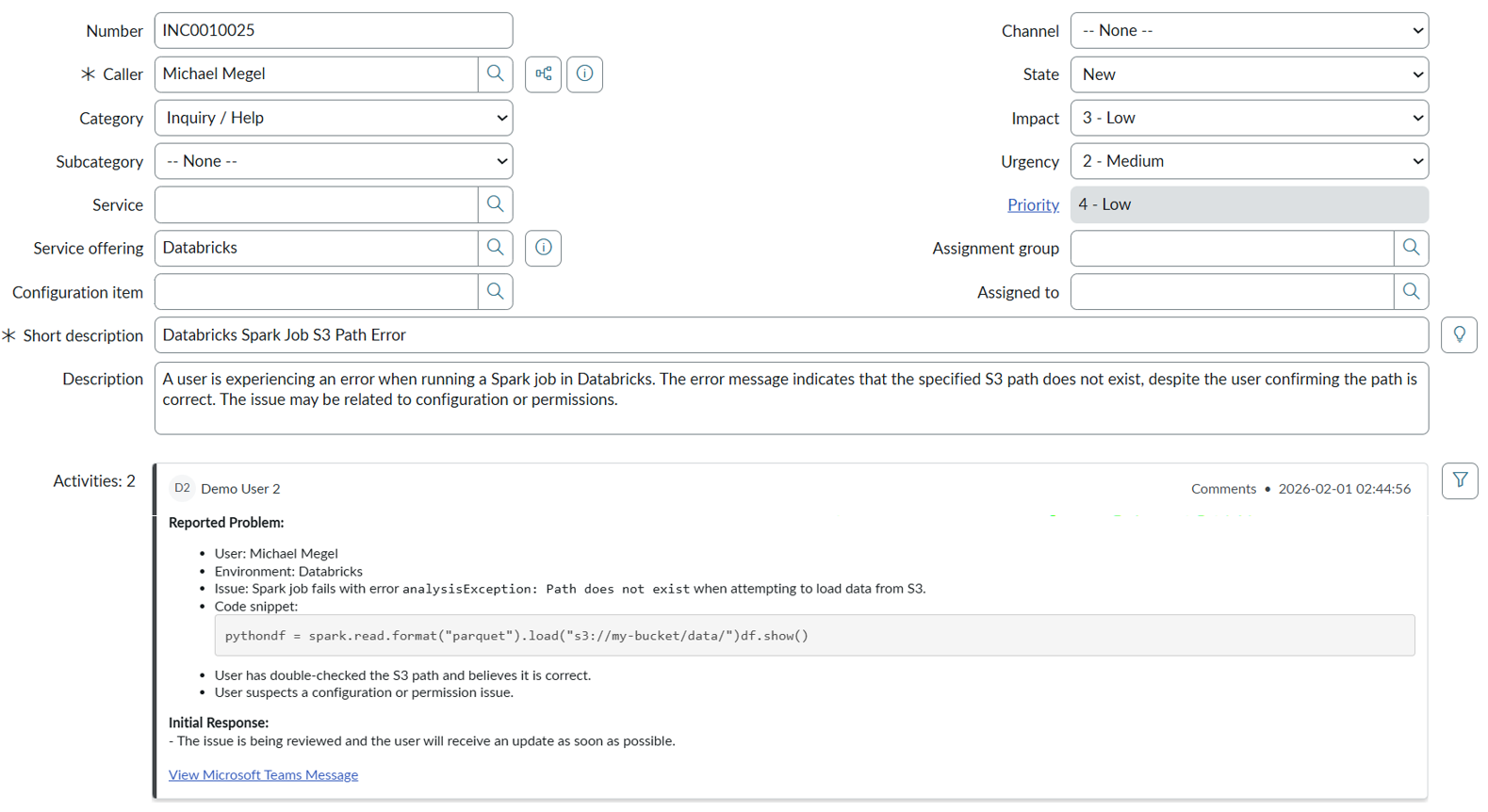Screen dimensions: 1488x812
Task: Click into the empty Service field
Action: click(317, 204)
